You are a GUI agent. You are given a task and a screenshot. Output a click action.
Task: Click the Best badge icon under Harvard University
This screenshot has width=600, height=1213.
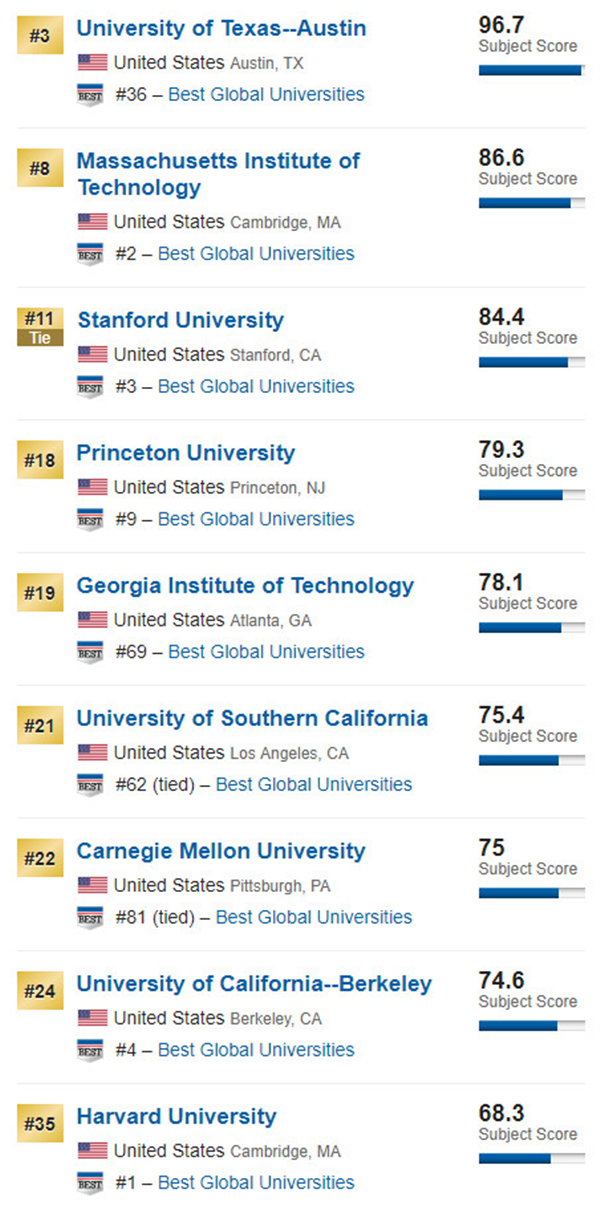click(90, 1183)
